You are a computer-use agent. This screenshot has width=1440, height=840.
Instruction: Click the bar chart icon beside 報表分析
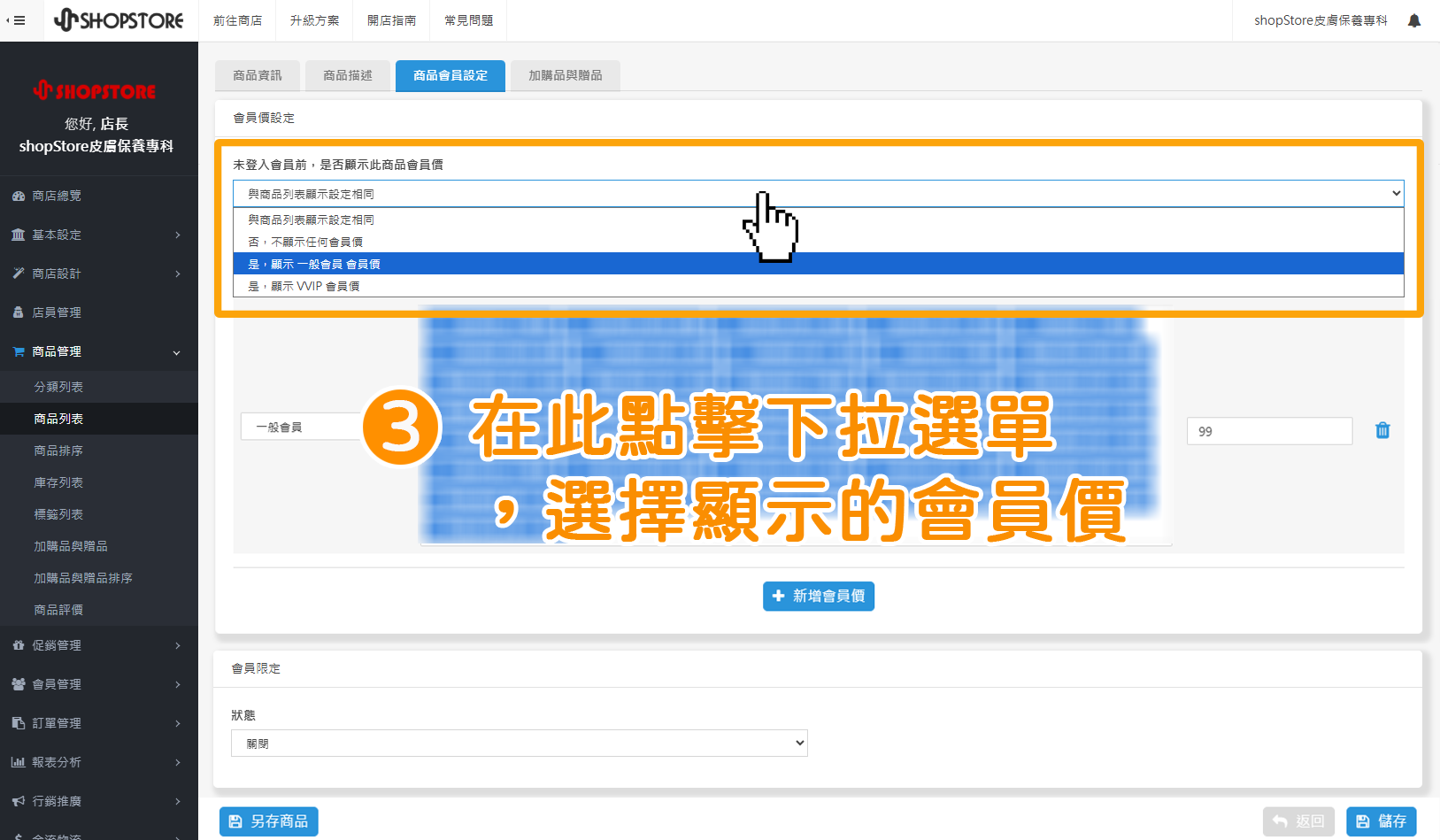click(x=19, y=761)
